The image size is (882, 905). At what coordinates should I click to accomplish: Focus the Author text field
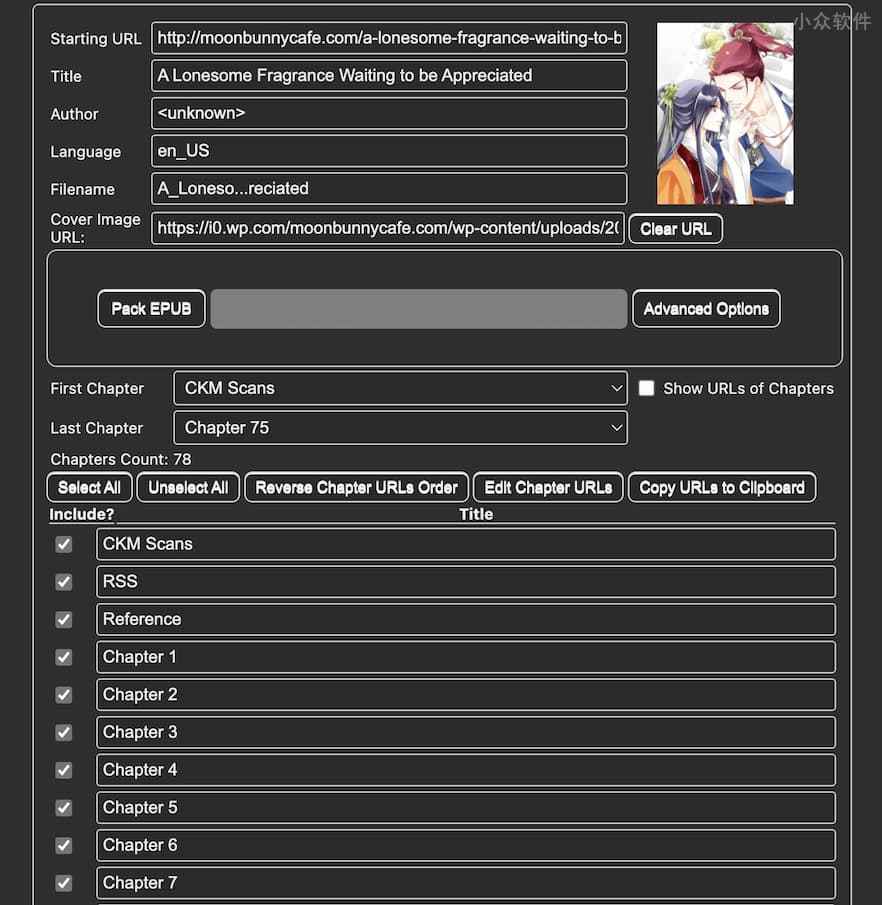(390, 113)
